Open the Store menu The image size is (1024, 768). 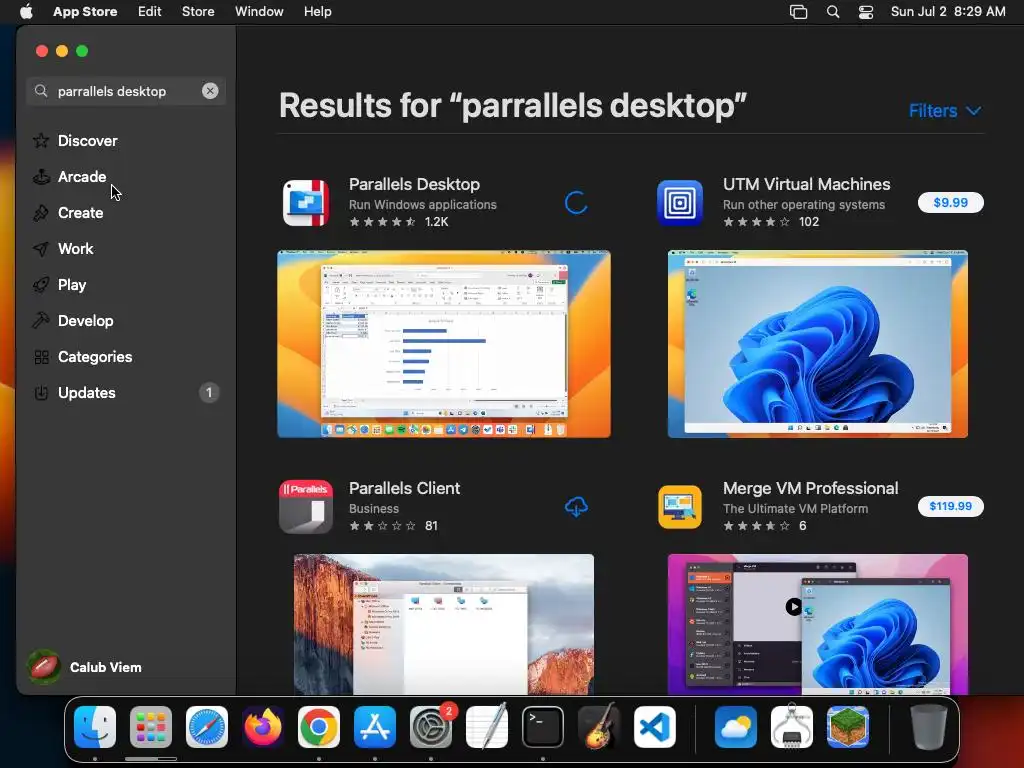pos(198,11)
